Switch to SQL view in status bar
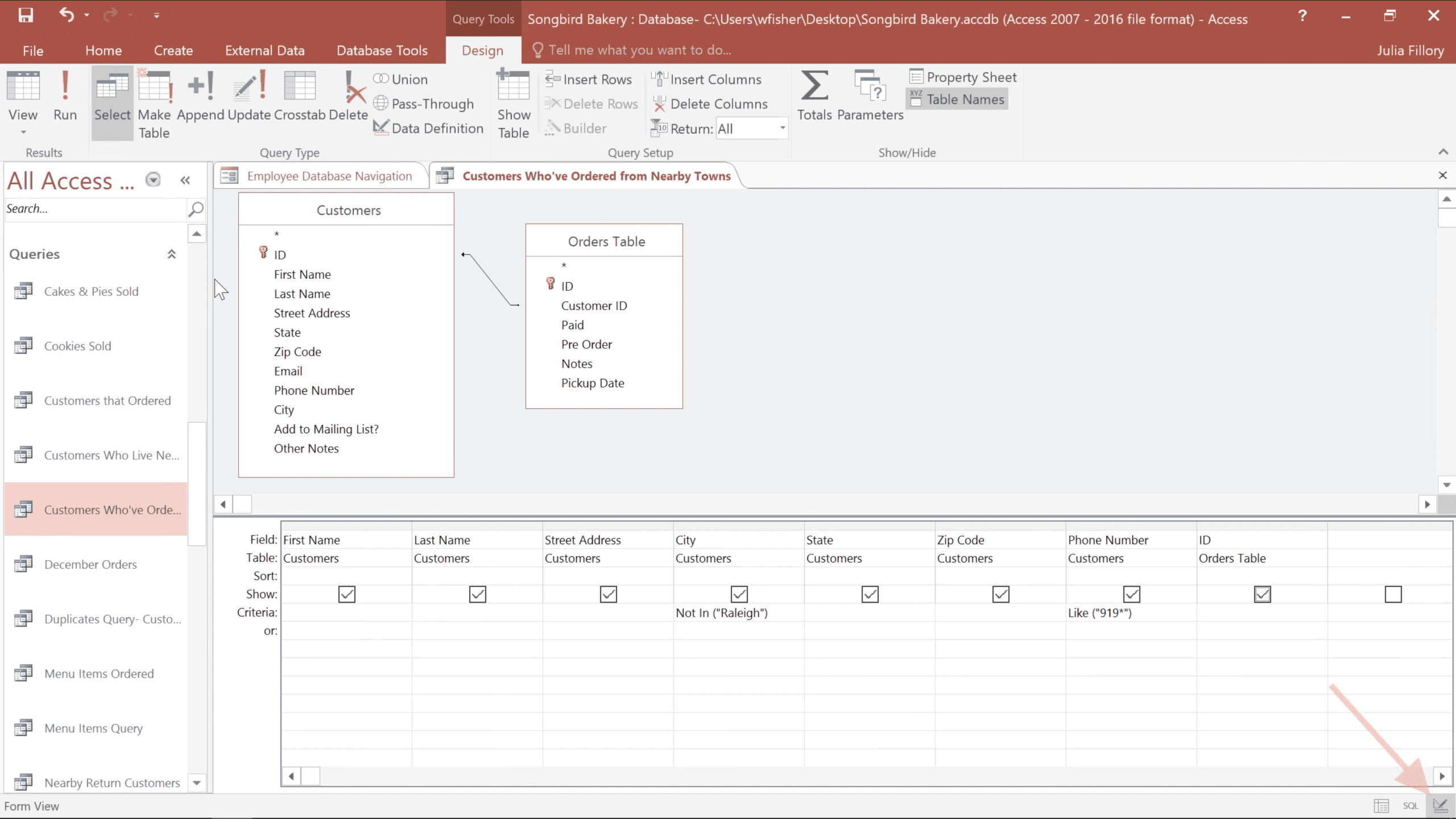This screenshot has height=819, width=1456. click(1410, 806)
